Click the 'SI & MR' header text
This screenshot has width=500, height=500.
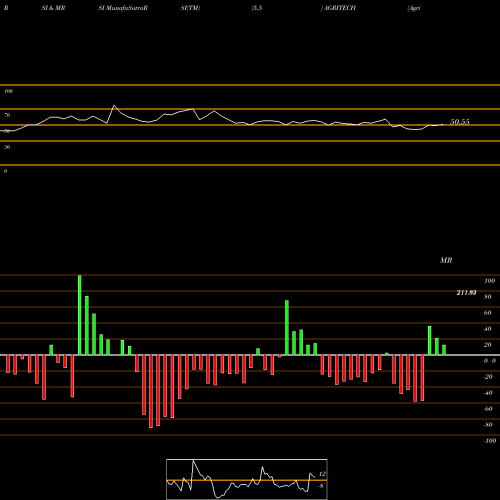point(53,8)
